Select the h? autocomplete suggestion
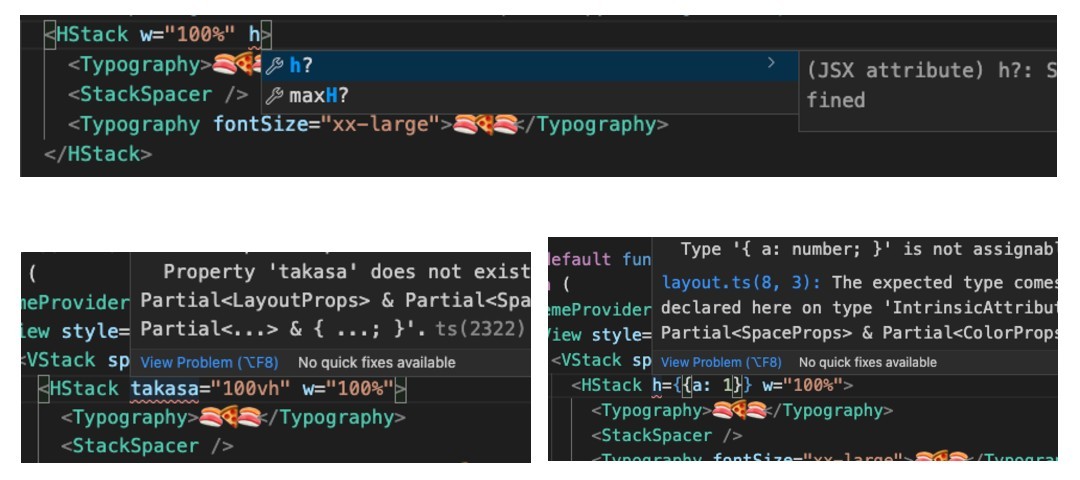 pyautogui.click(x=530, y=65)
